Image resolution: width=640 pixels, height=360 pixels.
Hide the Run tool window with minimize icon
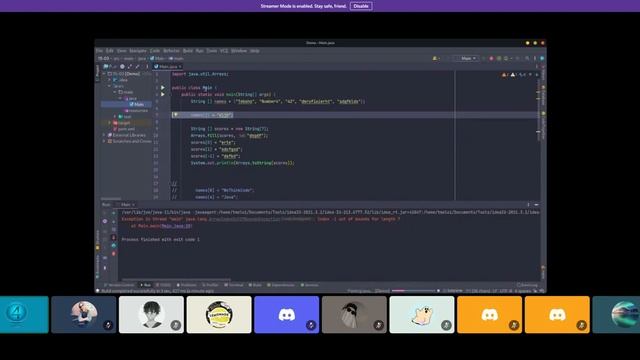click(x=536, y=204)
